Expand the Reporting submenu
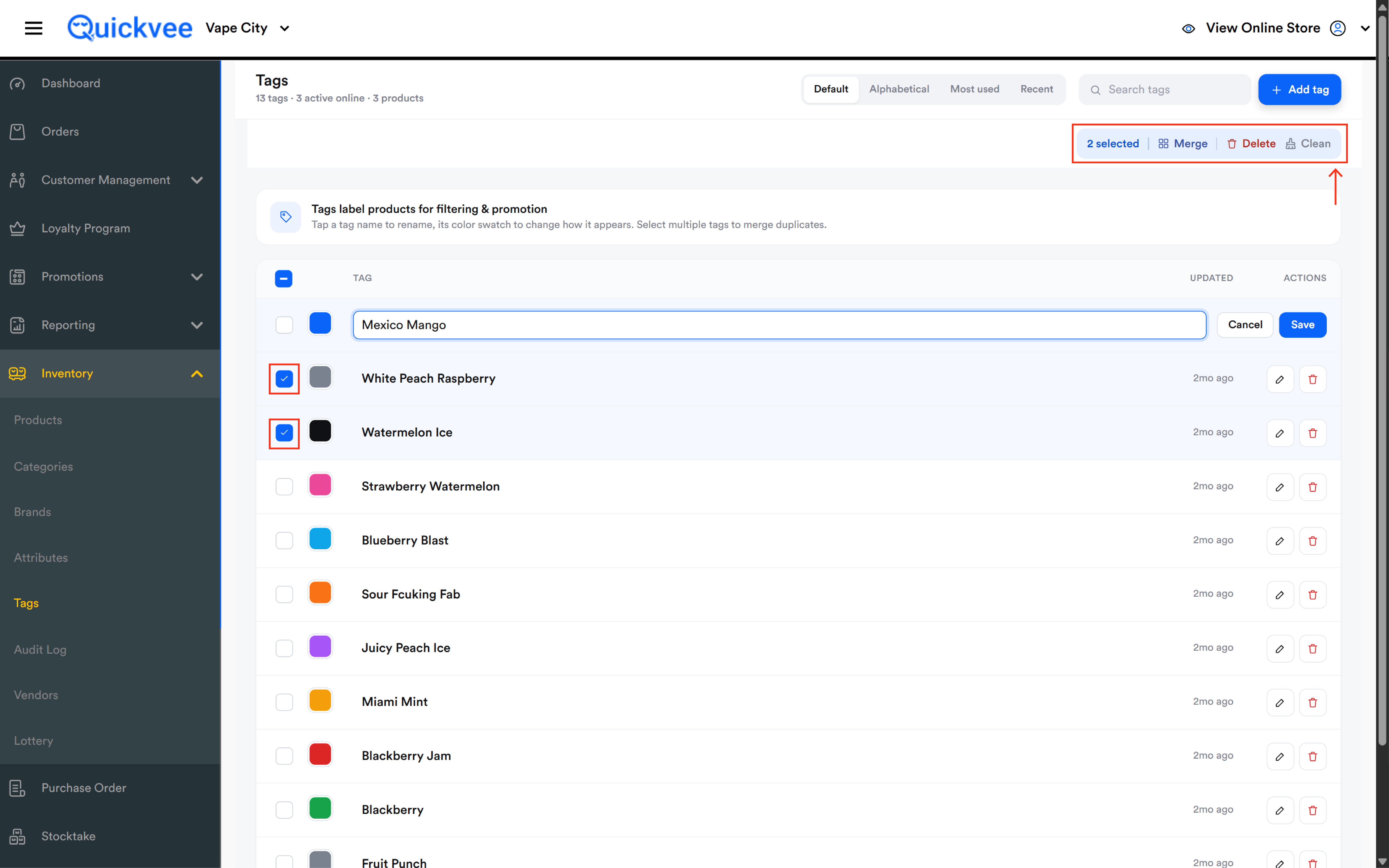Screen dimensions: 1389x868 [197, 325]
